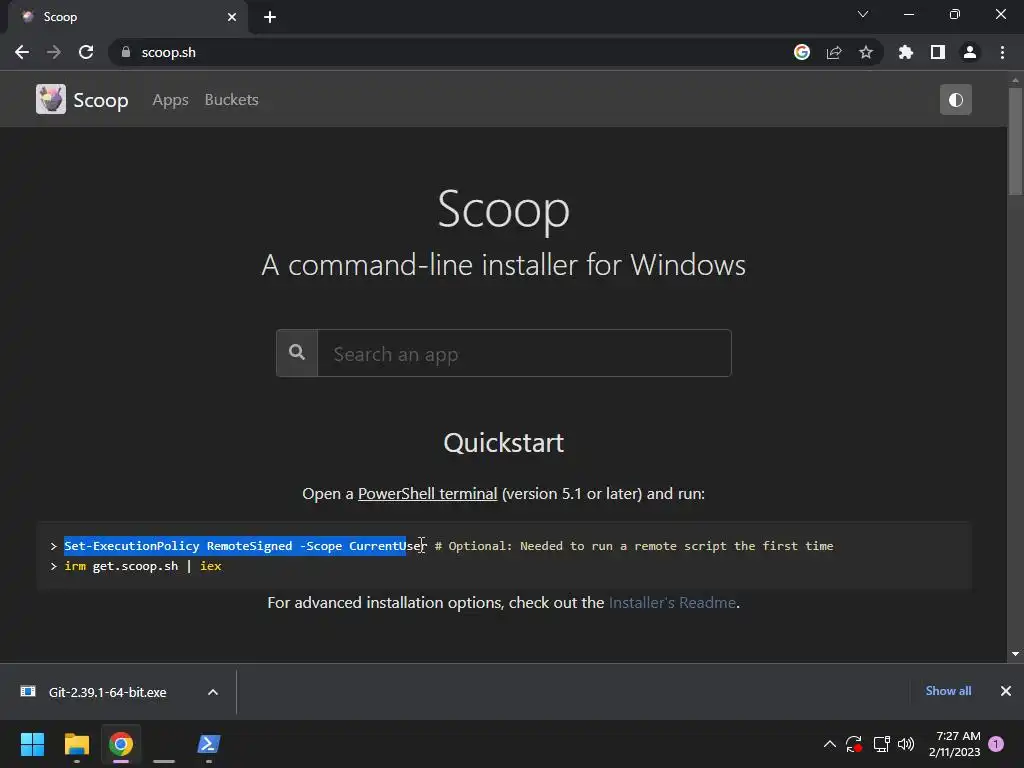
Task: Open the PowerShell terminal link
Action: pos(428,494)
